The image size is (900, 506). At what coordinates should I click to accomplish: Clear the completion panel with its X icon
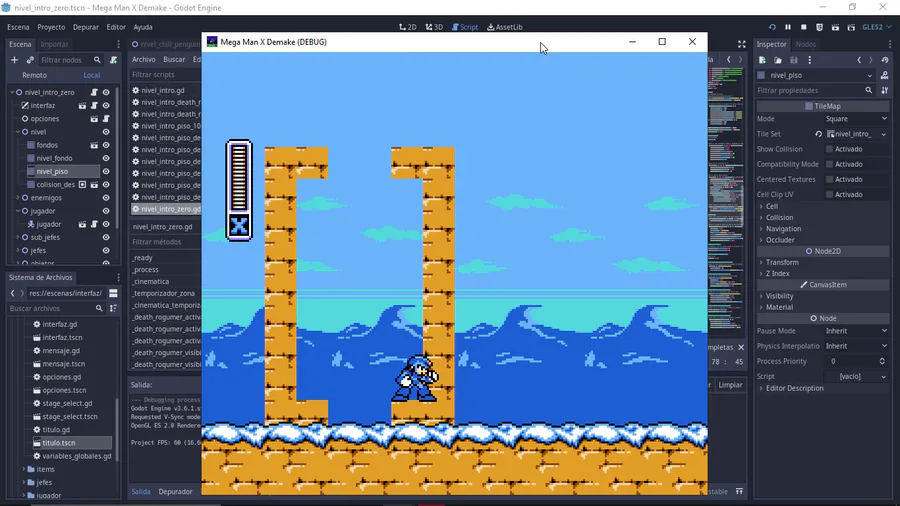[x=741, y=347]
